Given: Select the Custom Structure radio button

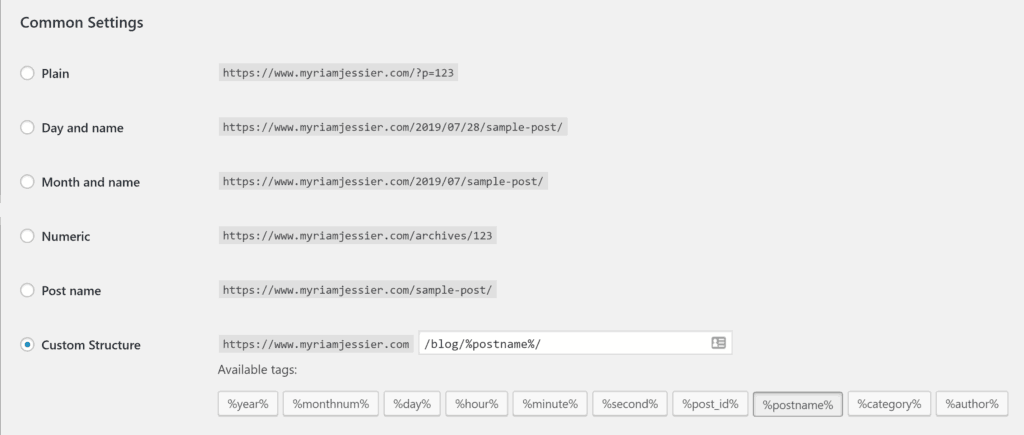Looking at the screenshot, I should pyautogui.click(x=27, y=344).
